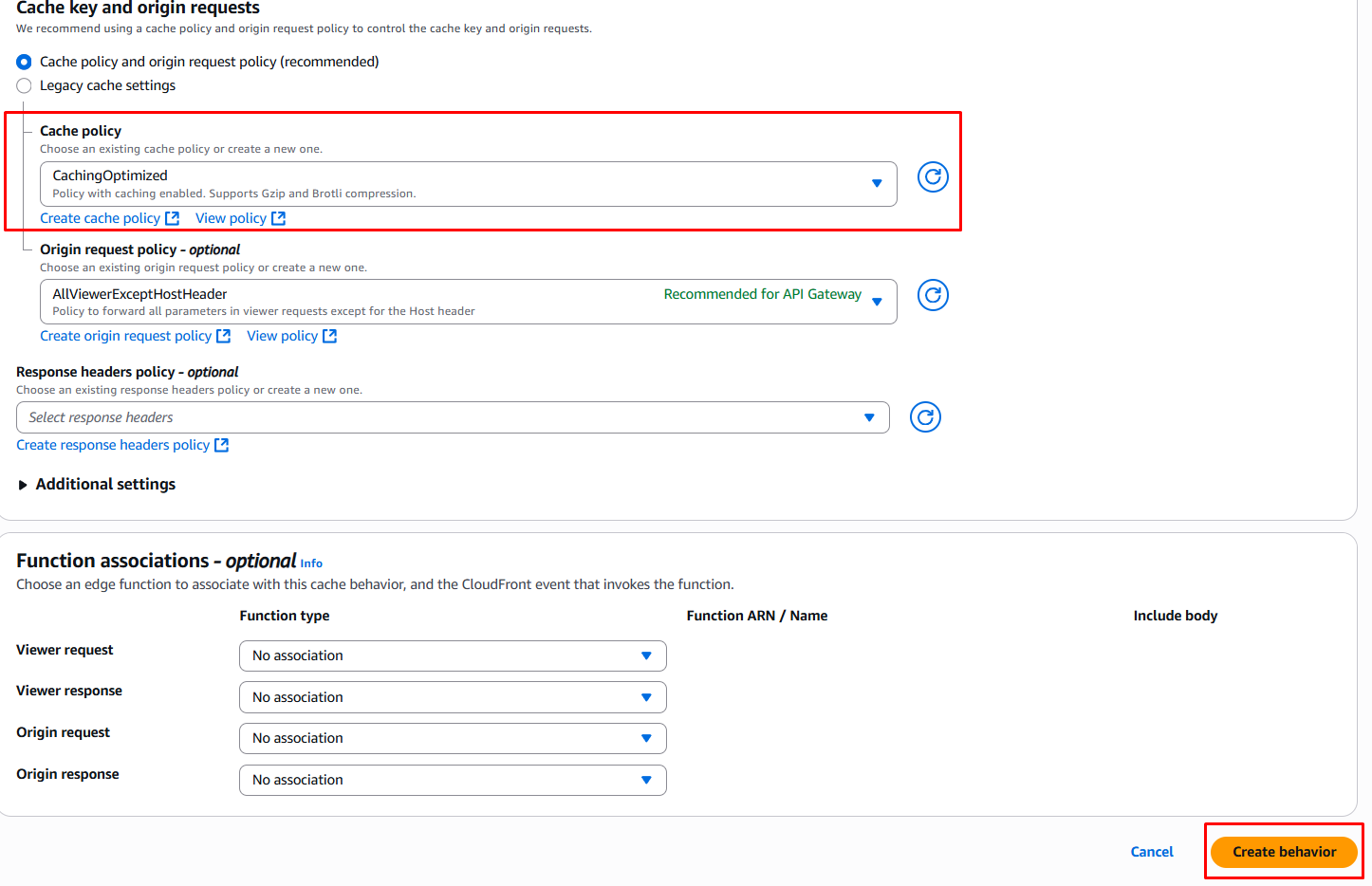Click the Create behavior button

pos(1284,852)
